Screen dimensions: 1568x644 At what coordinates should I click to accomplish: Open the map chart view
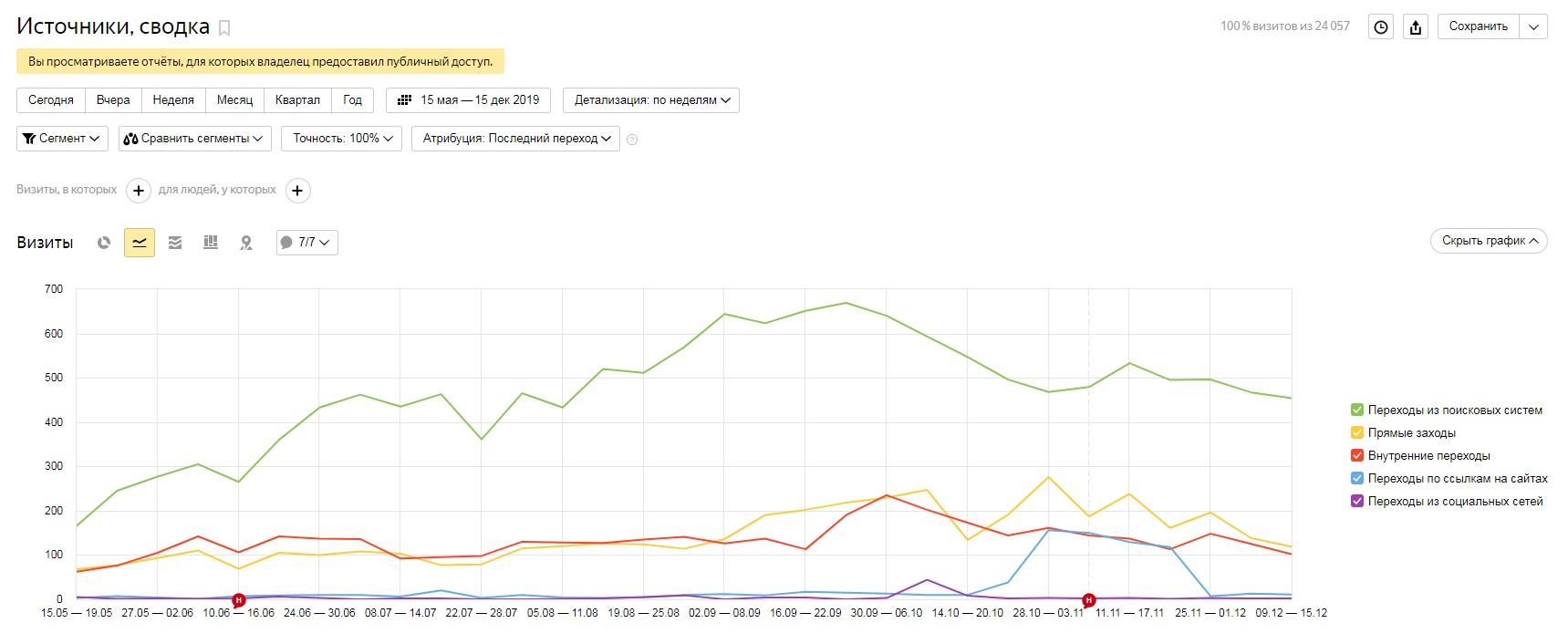tap(246, 243)
